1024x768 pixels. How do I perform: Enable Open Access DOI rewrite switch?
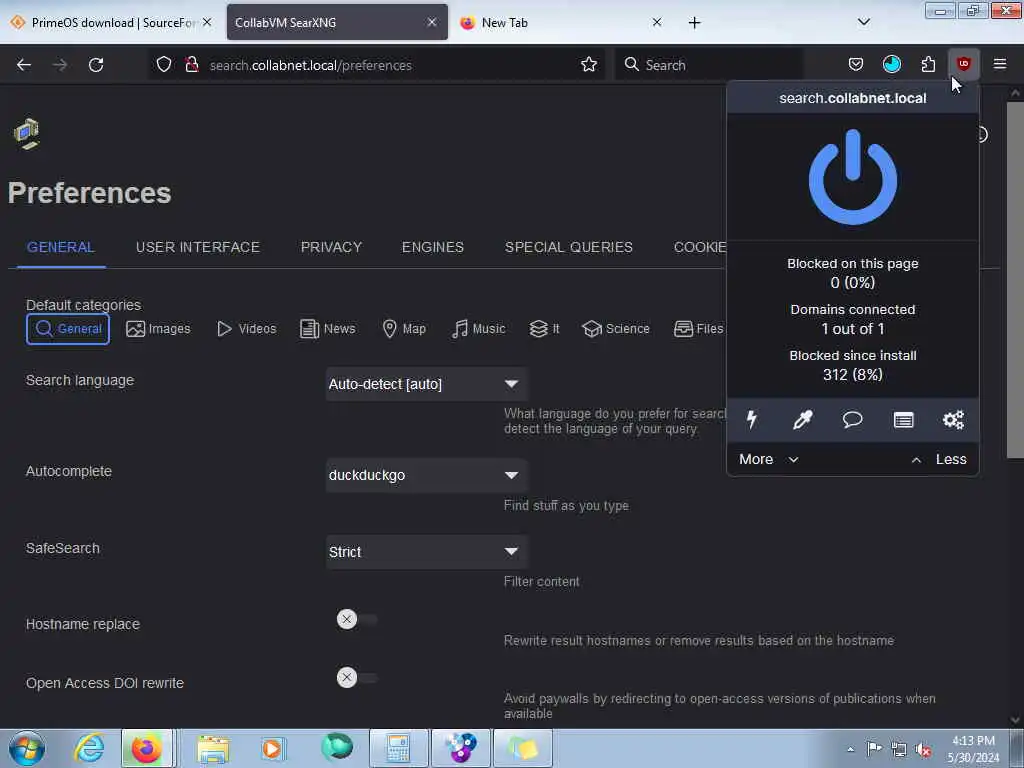point(357,677)
